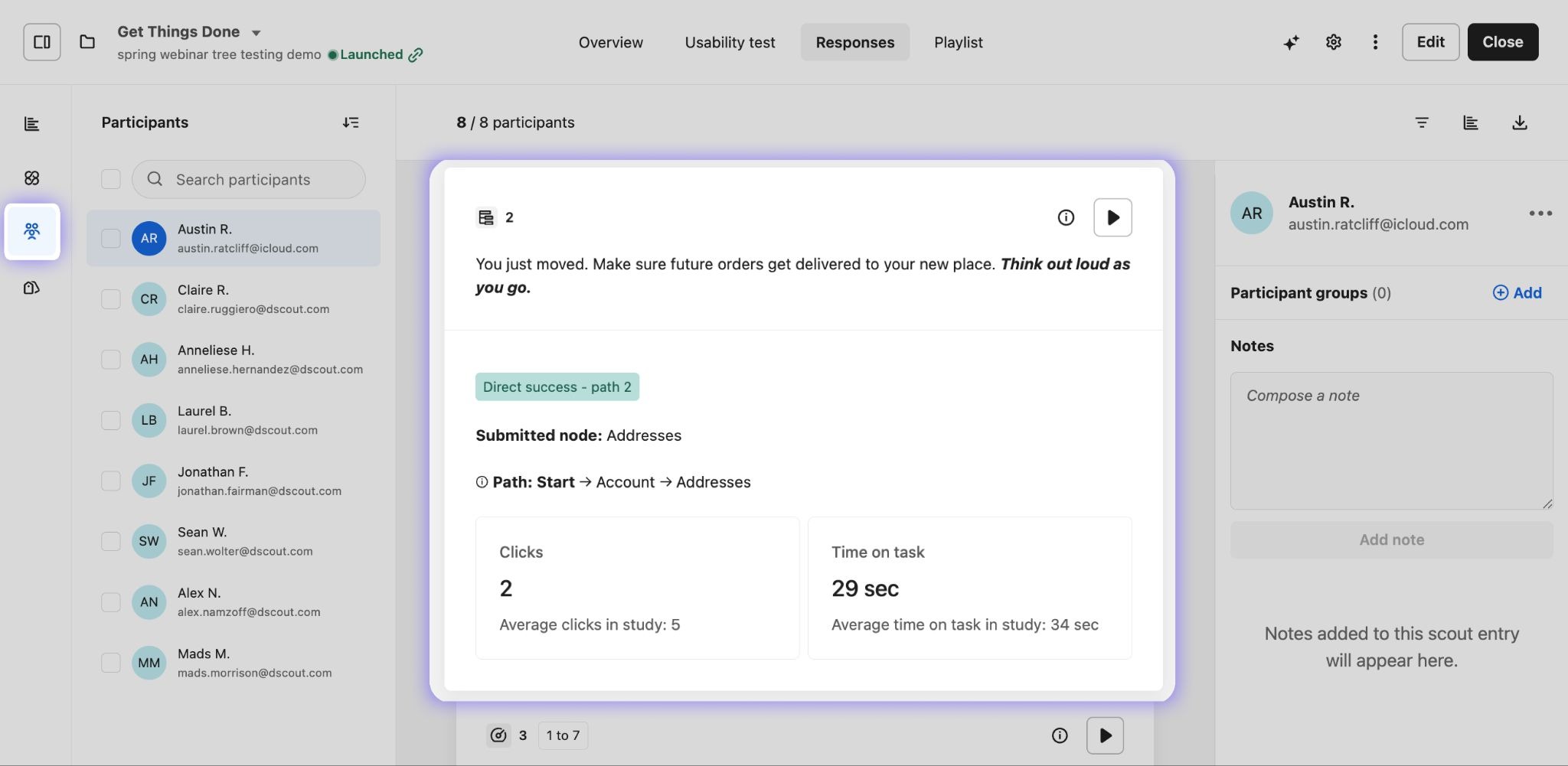Copy the study link icon next to Launched
This screenshot has height=766, width=1568.
(416, 55)
